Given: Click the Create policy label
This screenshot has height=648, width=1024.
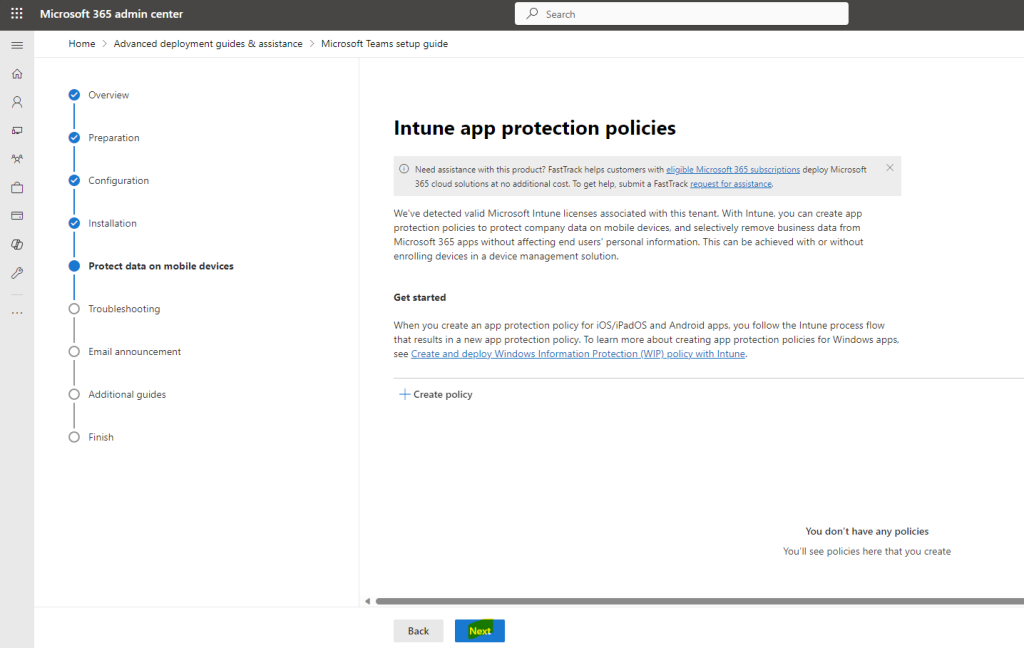Looking at the screenshot, I should pyautogui.click(x=443, y=395).
